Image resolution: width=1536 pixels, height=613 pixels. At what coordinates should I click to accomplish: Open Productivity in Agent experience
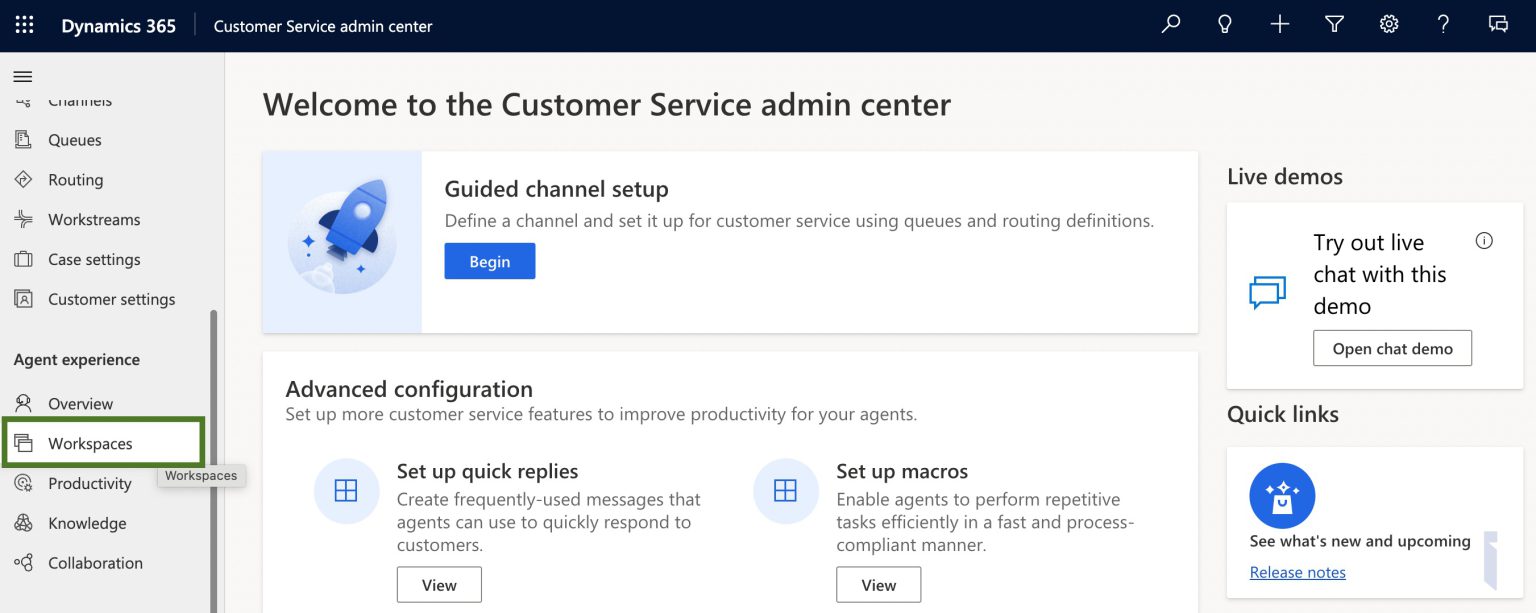pyautogui.click(x=90, y=484)
